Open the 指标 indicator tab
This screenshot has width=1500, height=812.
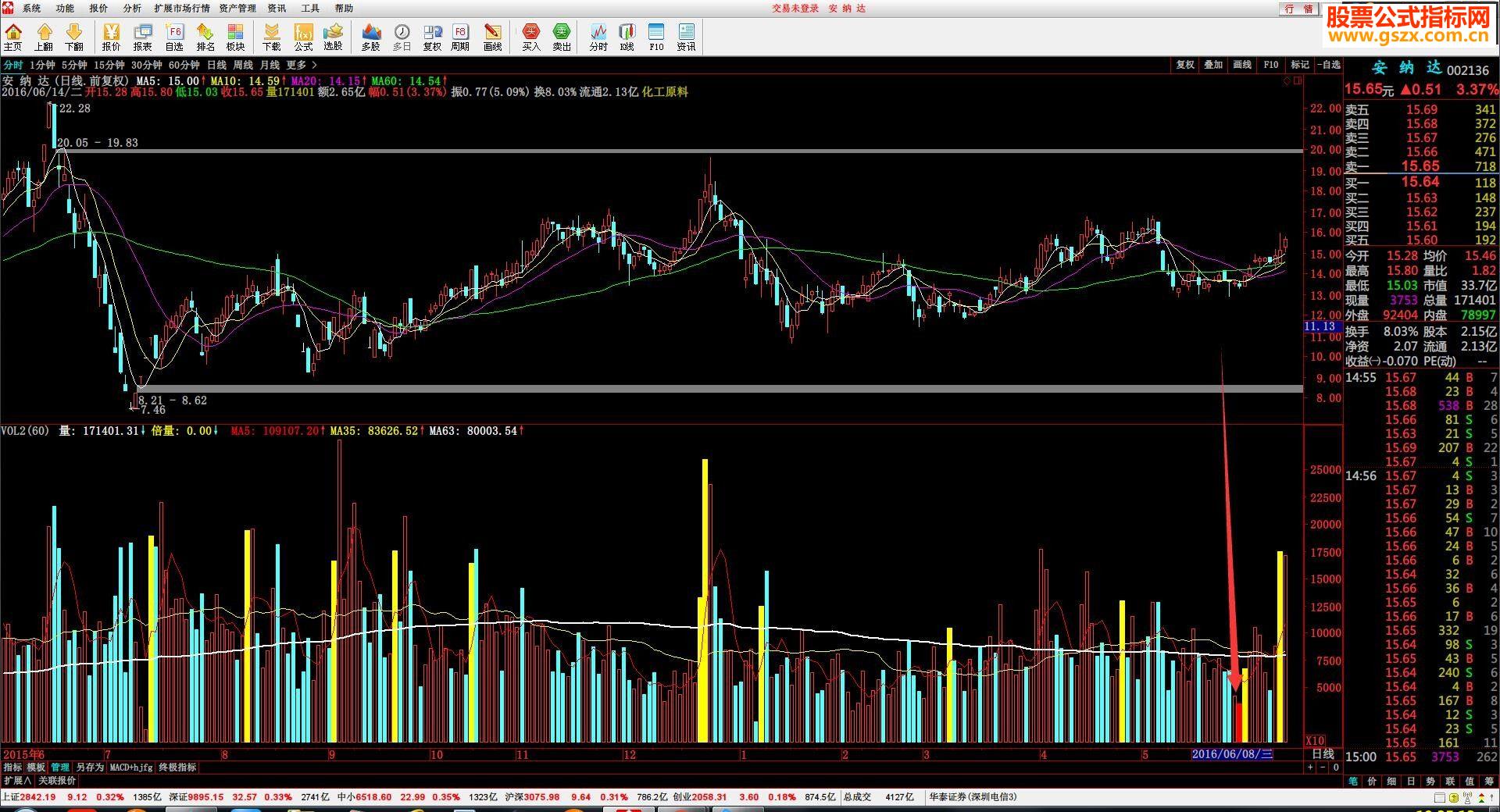(x=12, y=767)
